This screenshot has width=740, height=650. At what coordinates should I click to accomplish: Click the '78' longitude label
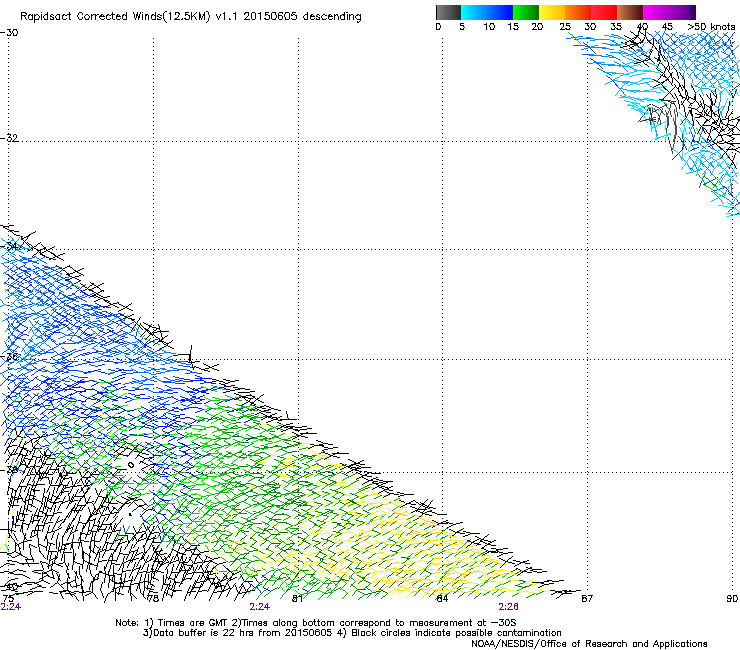tap(152, 599)
